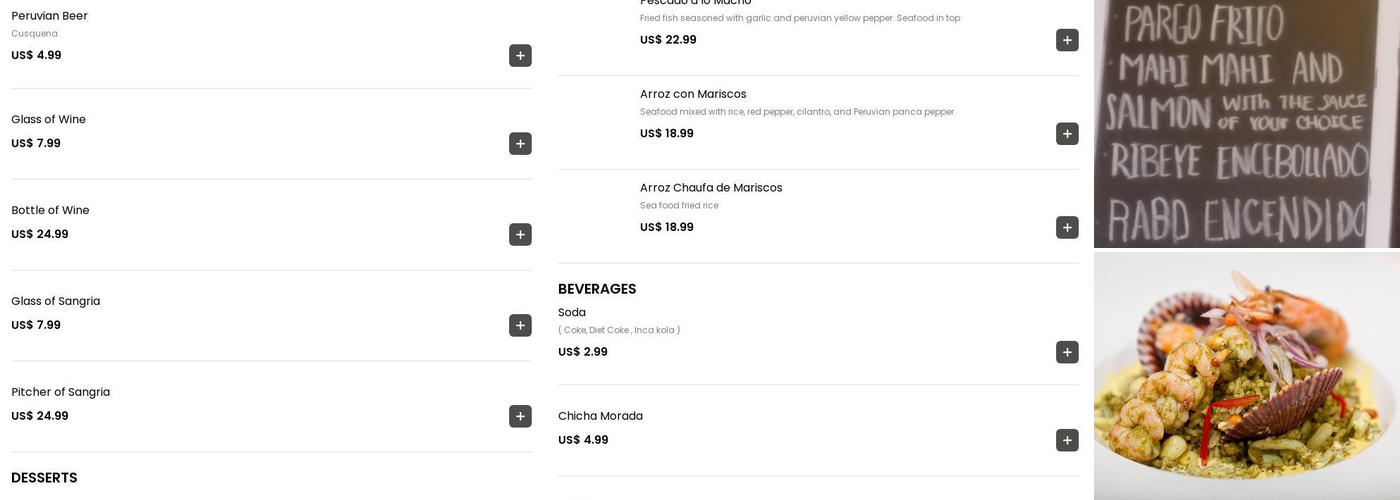This screenshot has width=1400, height=500.
Task: Open the Peruvian Beer item name
Action: pyautogui.click(x=49, y=16)
